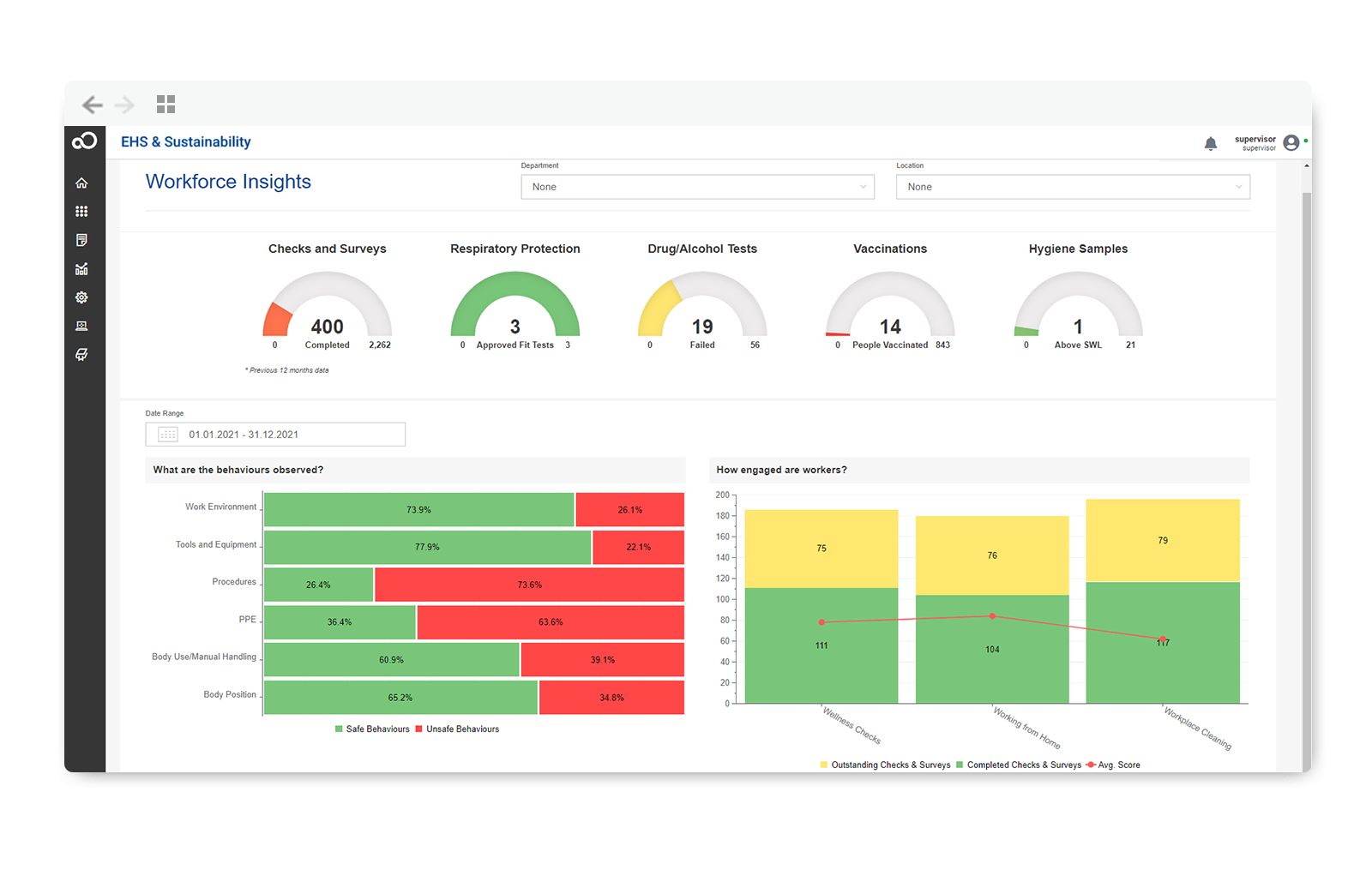Image resolution: width=1372 pixels, height=876 pixels.
Task: Click the laptop monitor icon in sidebar
Action: (81, 326)
